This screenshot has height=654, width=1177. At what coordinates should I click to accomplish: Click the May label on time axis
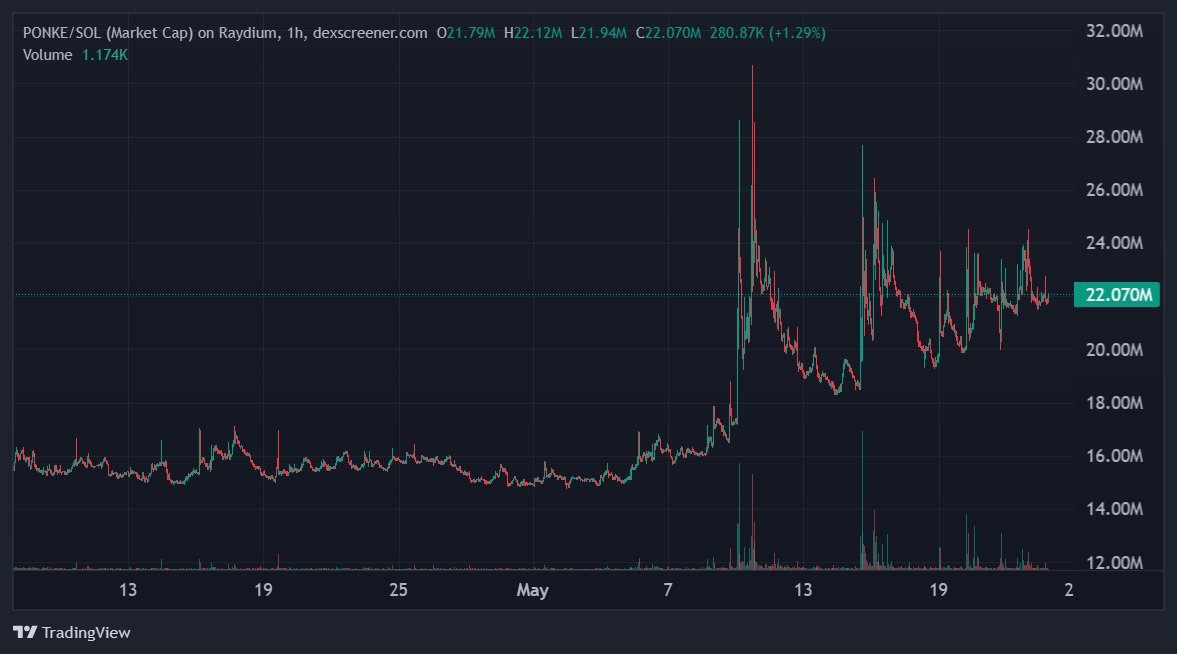(532, 590)
